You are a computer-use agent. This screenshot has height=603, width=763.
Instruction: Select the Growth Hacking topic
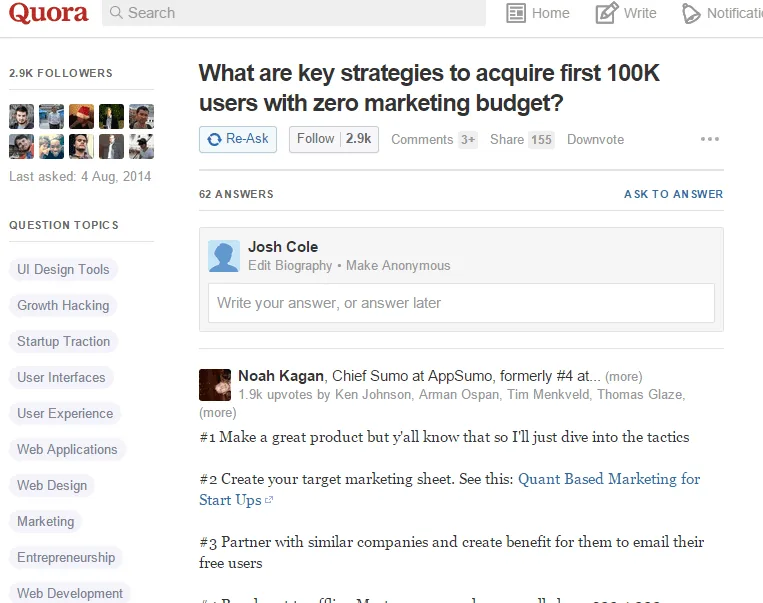pos(63,306)
